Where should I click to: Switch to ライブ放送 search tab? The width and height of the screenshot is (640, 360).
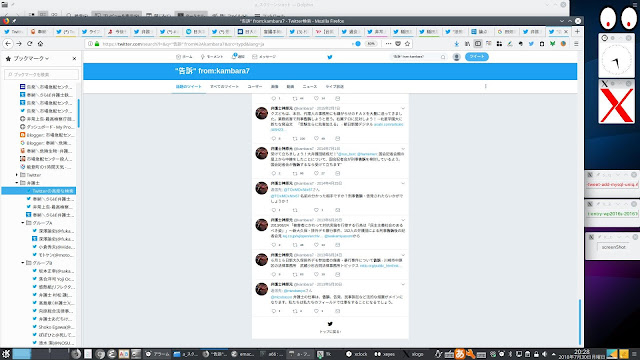point(334,87)
